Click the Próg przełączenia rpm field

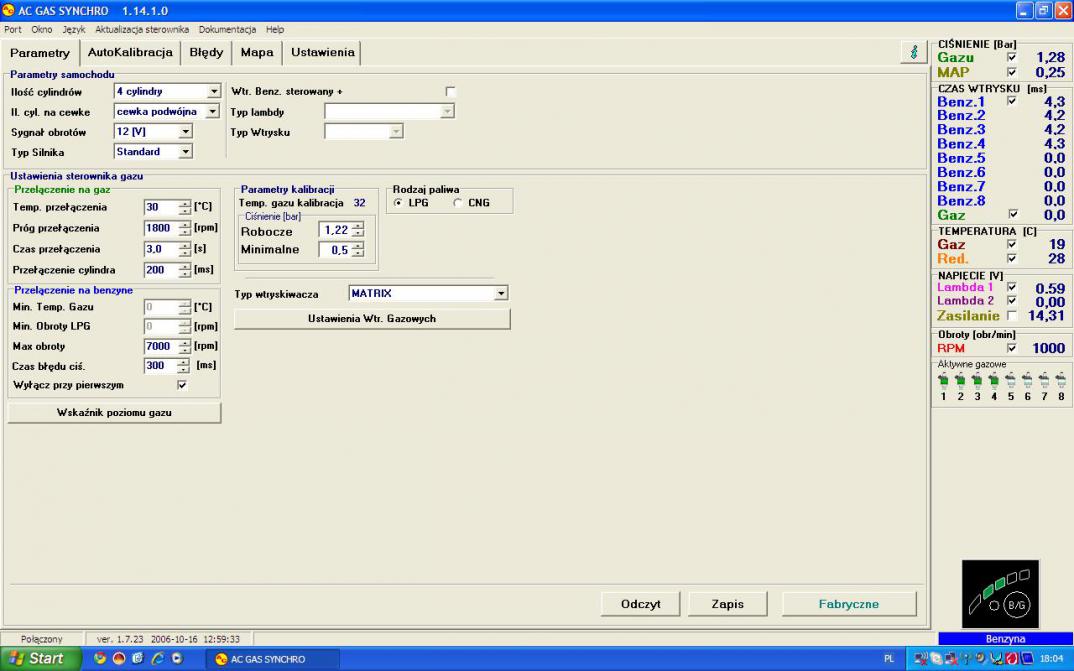[x=160, y=228]
